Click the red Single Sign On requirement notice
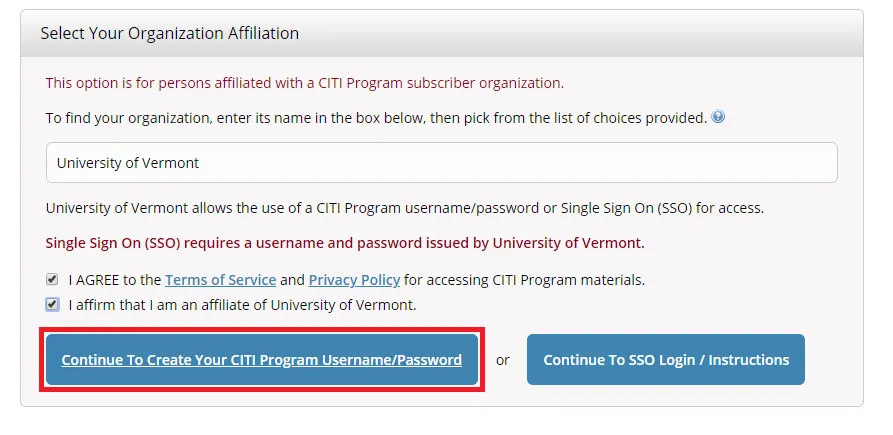The width and height of the screenshot is (893, 435). coord(345,243)
